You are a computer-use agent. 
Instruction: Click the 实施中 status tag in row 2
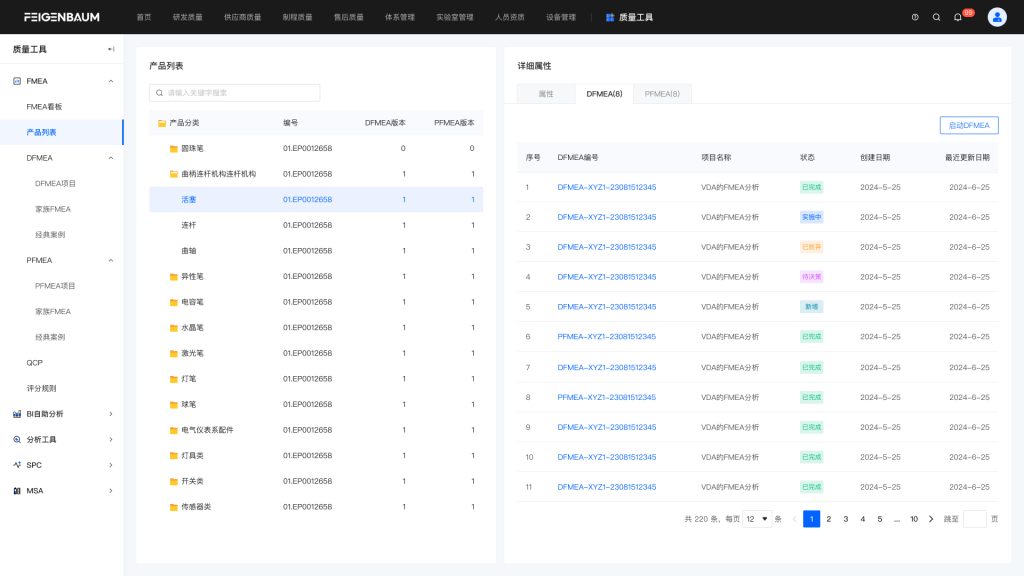click(811, 217)
